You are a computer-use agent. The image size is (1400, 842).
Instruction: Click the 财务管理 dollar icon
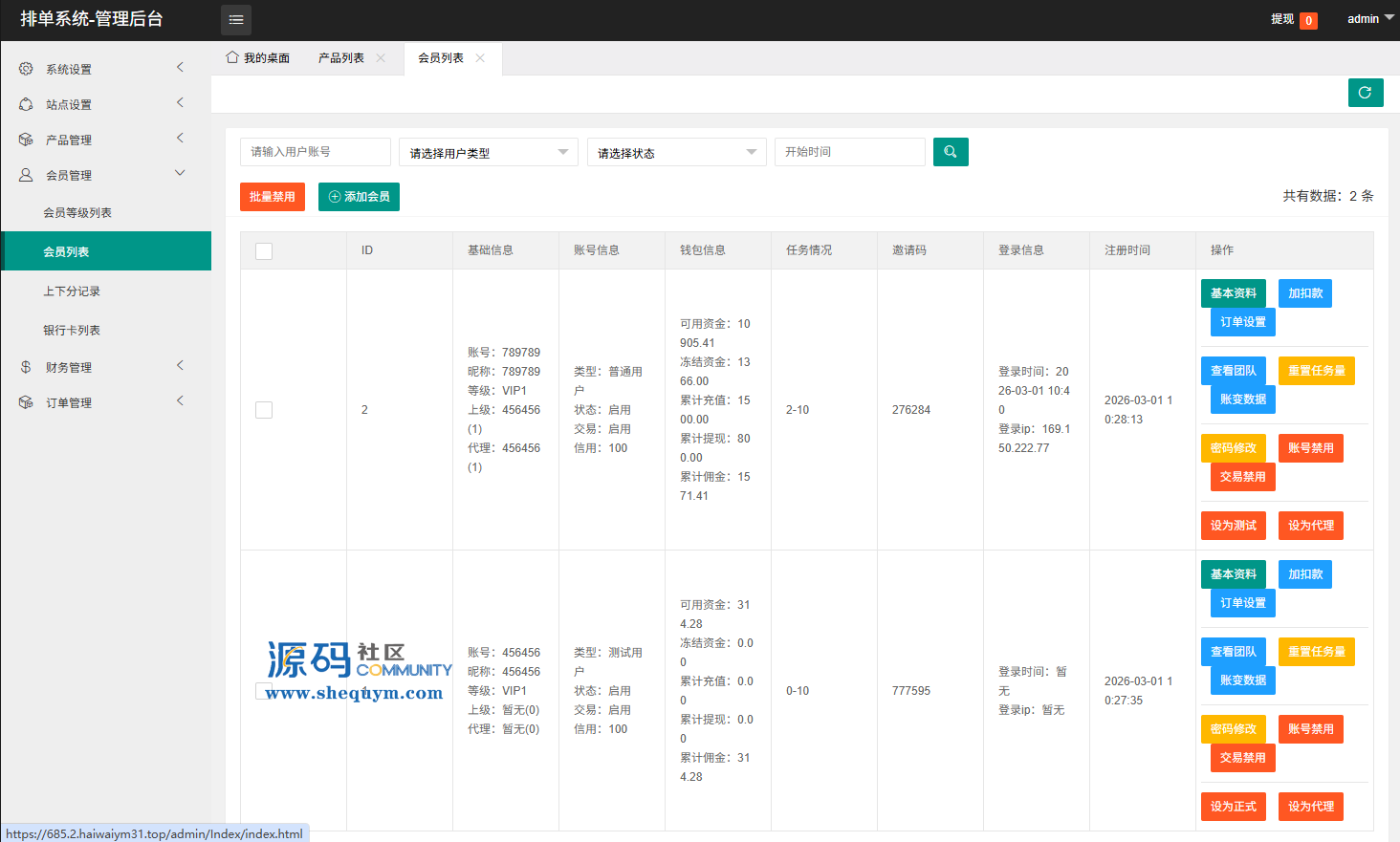26,367
